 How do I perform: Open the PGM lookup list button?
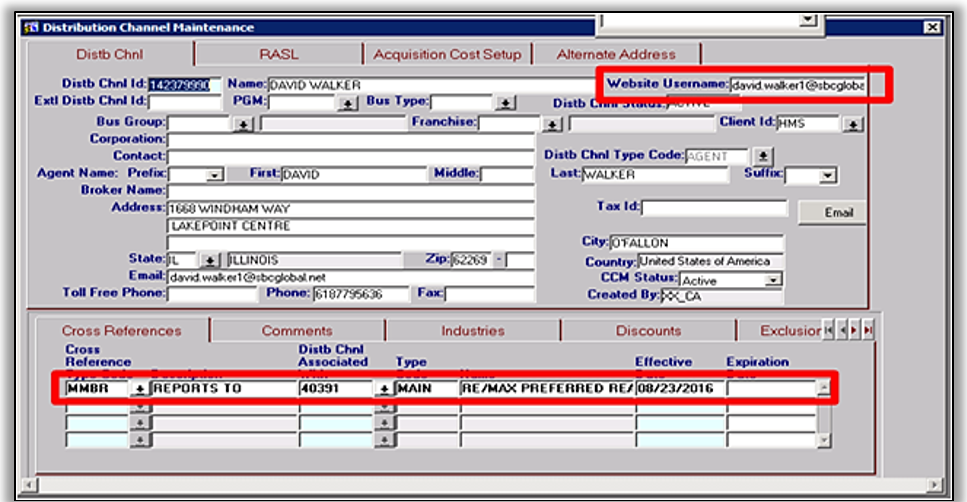(x=347, y=104)
